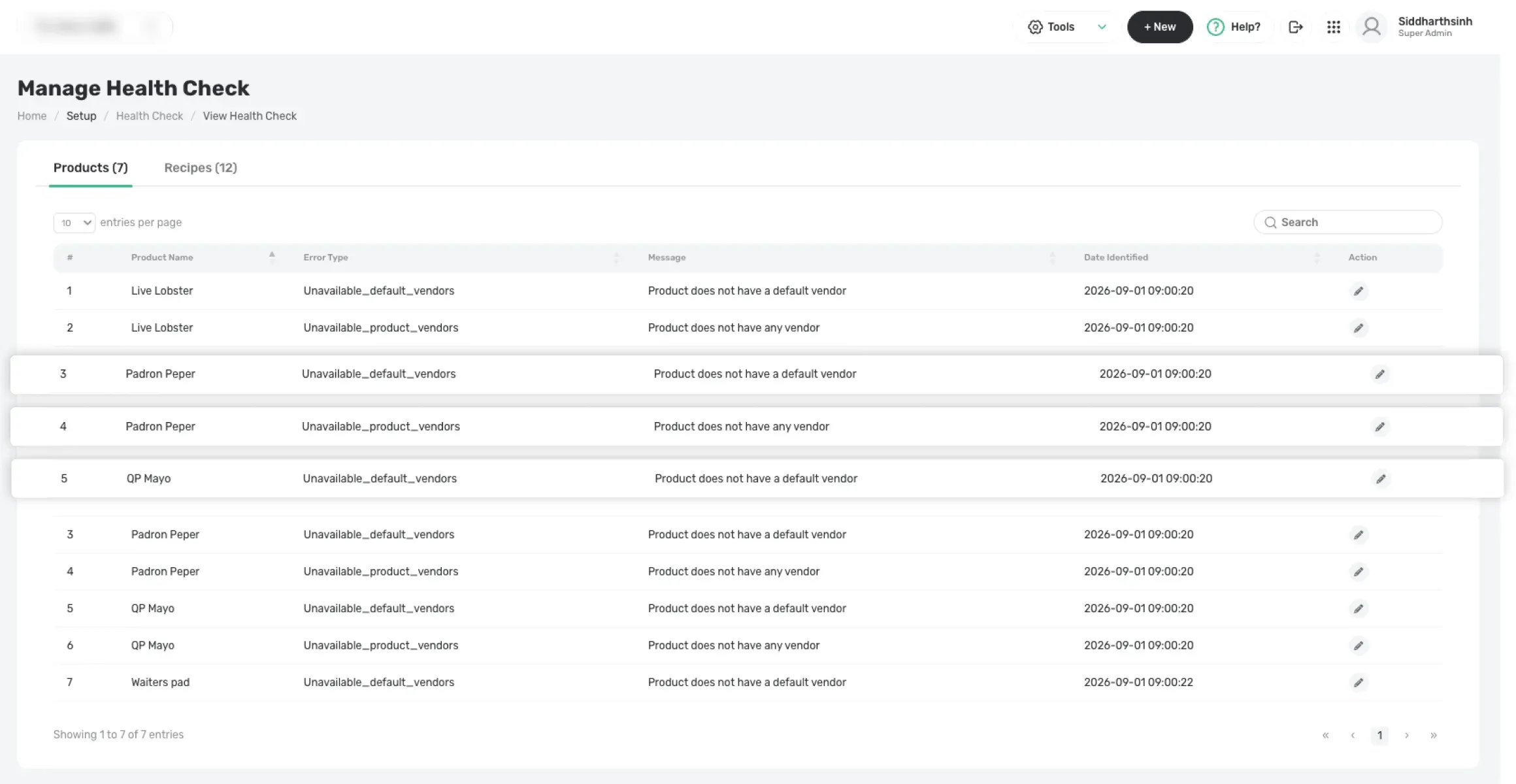Click 'Unavailable_product_vendors' in row 6
The width and height of the screenshot is (1516, 784).
tap(381, 645)
